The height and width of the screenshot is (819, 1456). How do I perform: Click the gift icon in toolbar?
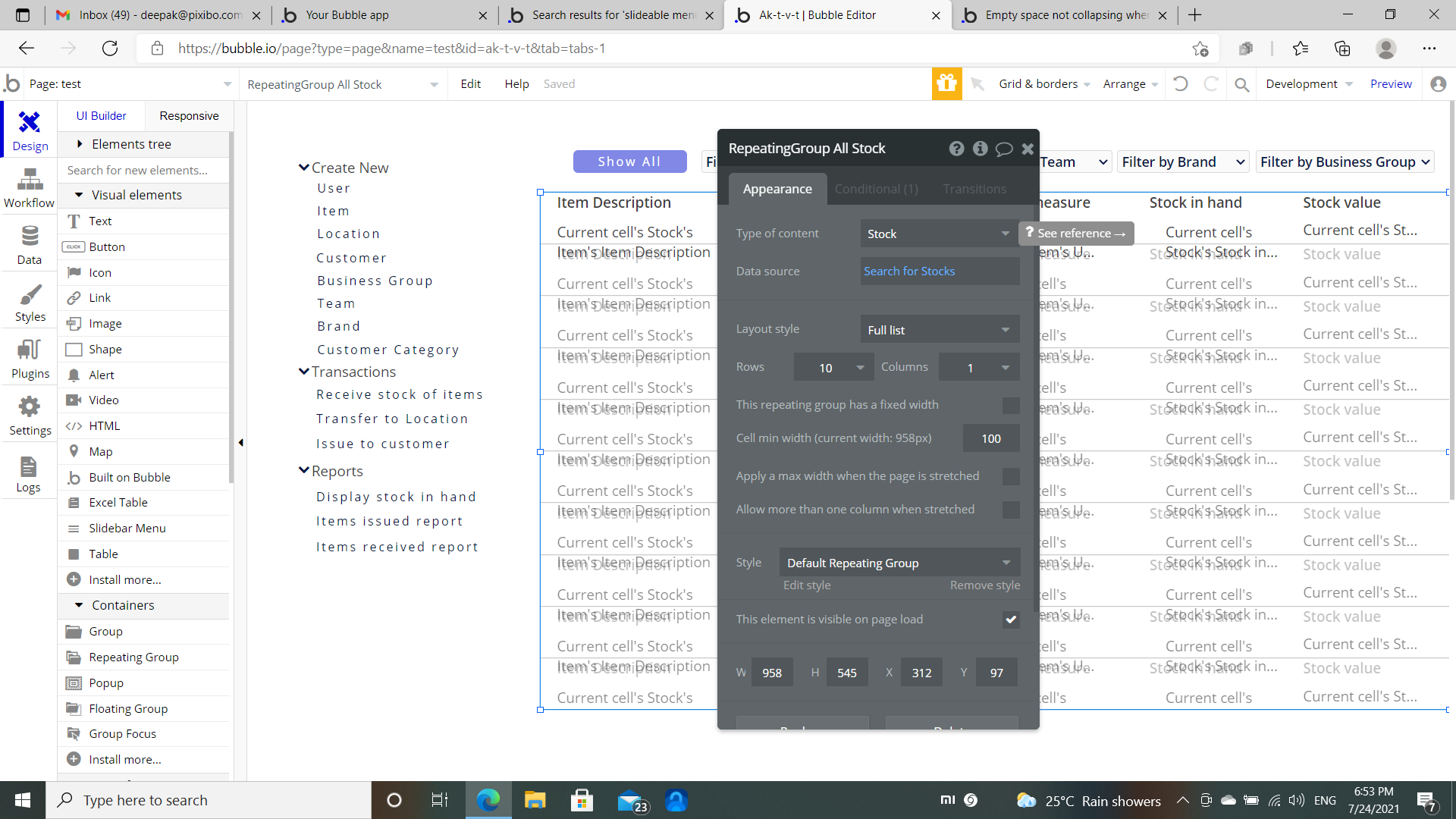click(x=946, y=83)
